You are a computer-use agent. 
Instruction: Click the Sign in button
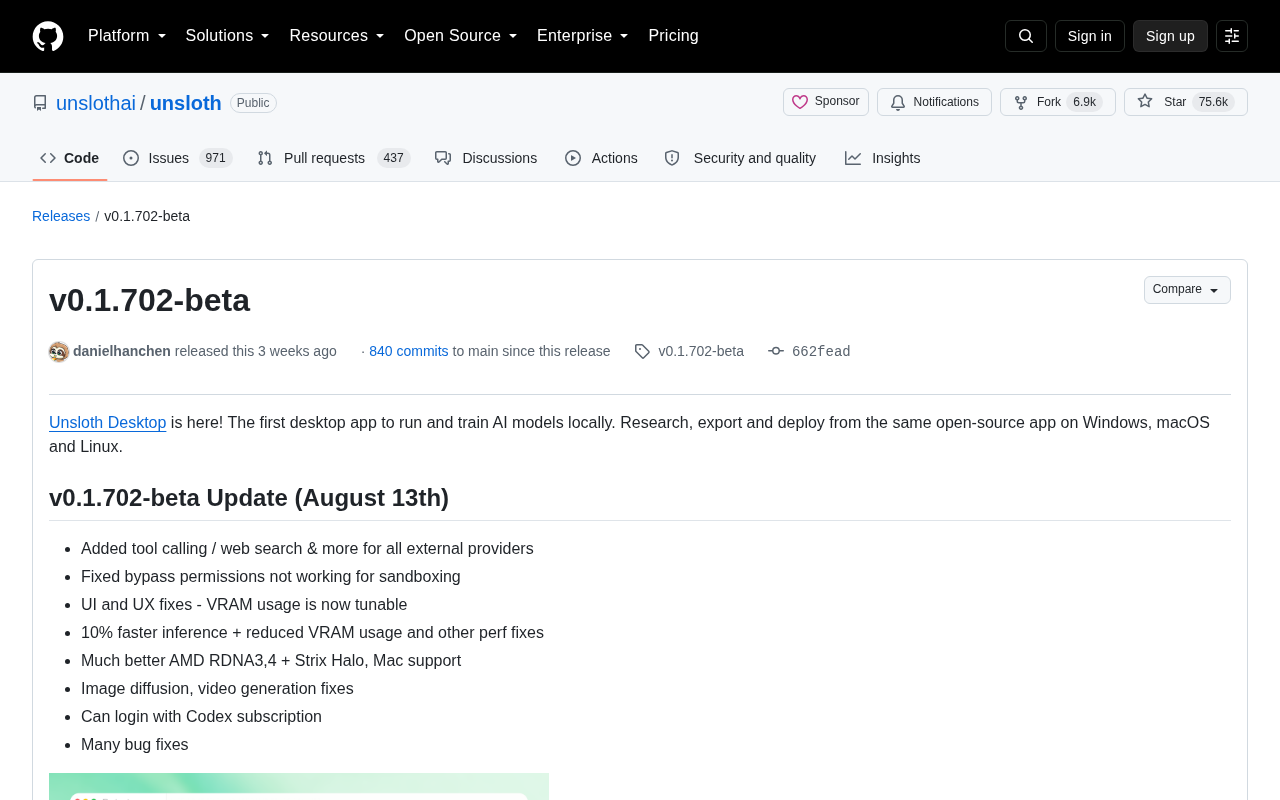point(1090,36)
